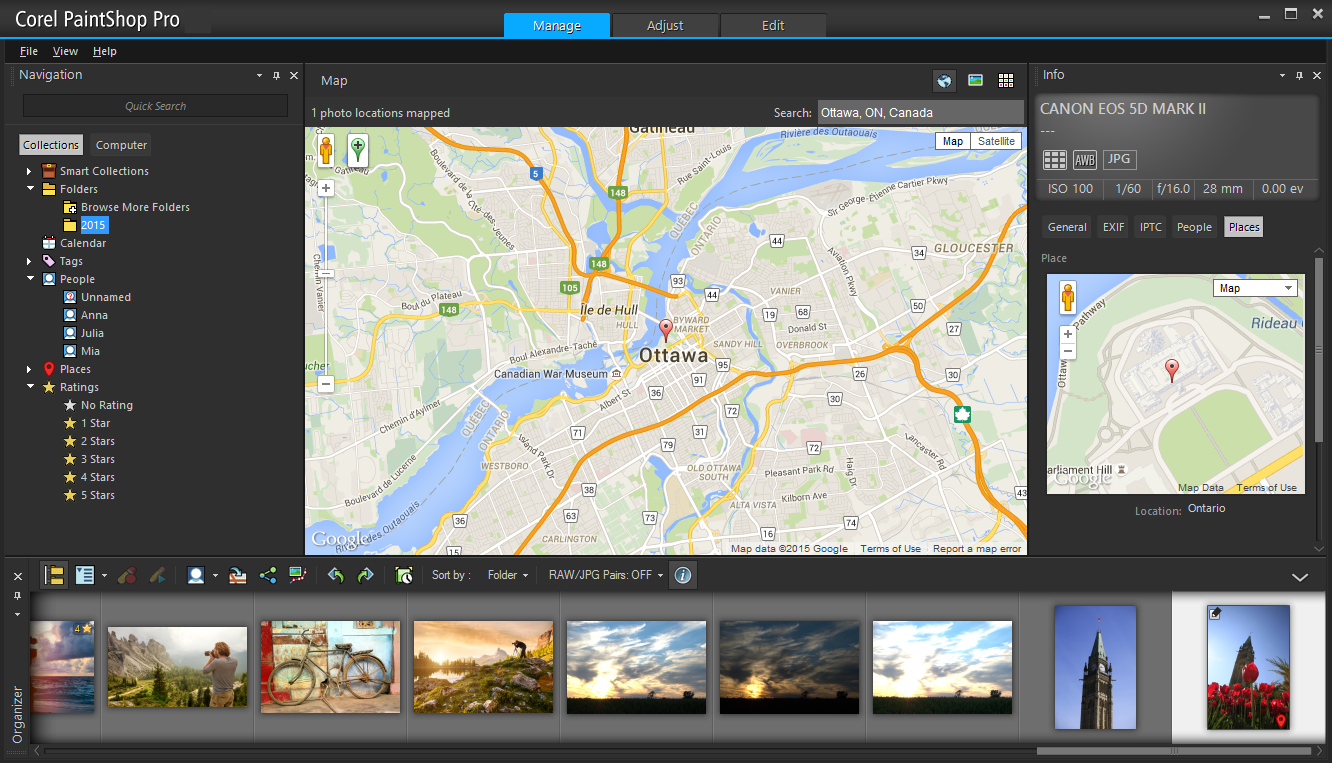Screen dimensions: 1332x763
Task: Open the General tab in Info panel
Action: (1067, 227)
